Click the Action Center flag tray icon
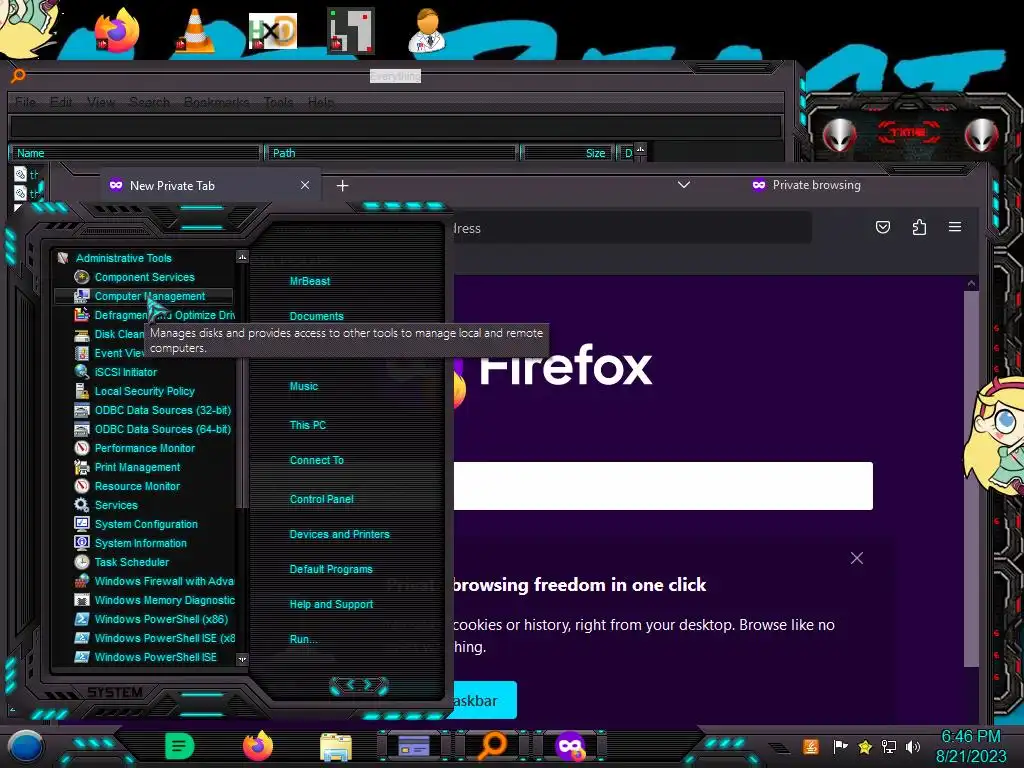1024x768 pixels. point(840,746)
